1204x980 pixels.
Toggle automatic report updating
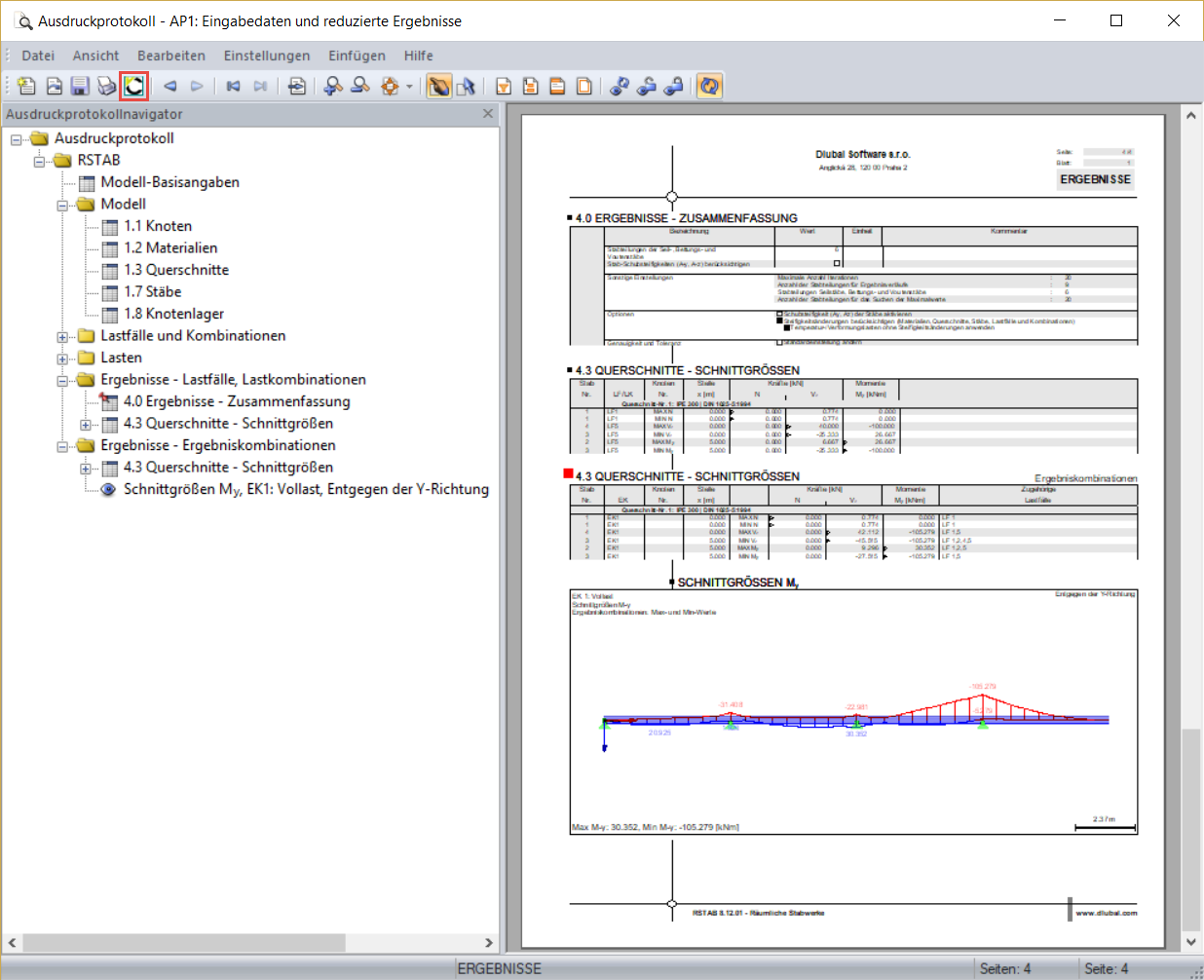tap(709, 86)
